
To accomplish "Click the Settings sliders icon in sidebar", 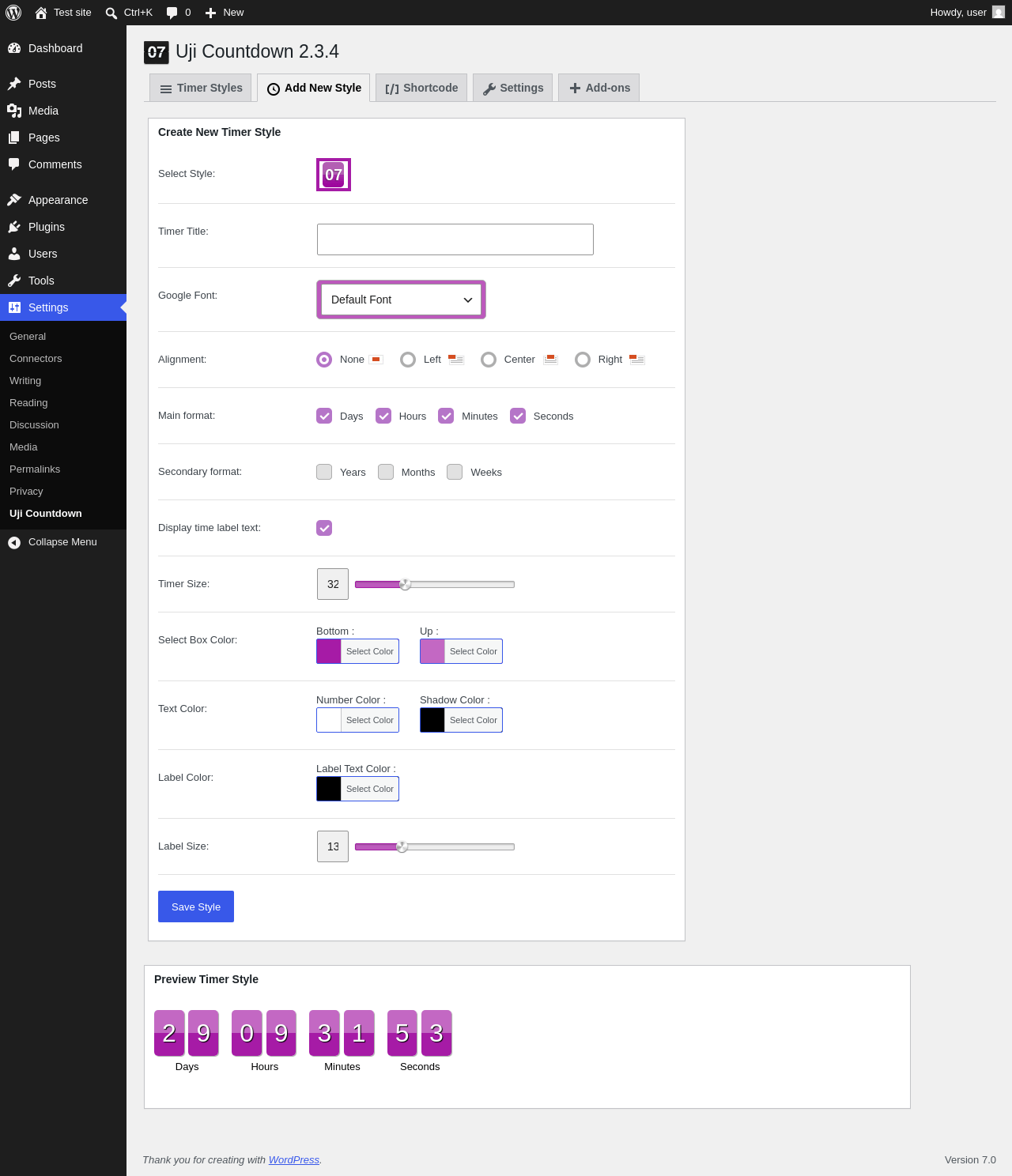I will 14,307.
